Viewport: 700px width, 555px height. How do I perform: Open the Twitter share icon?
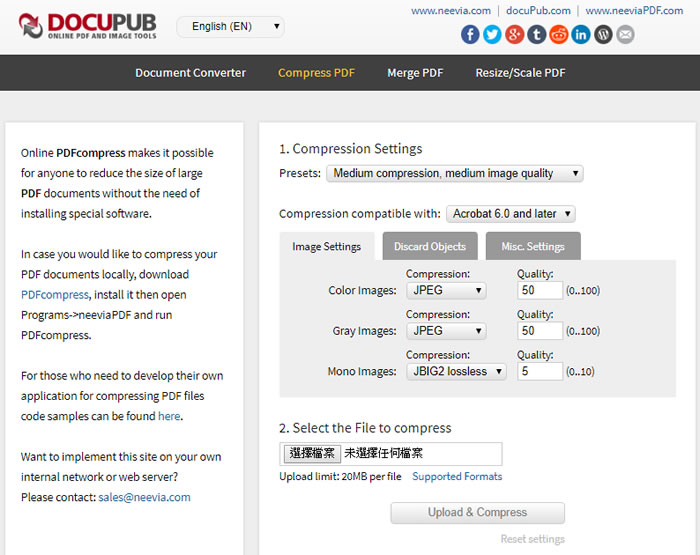tap(492, 34)
